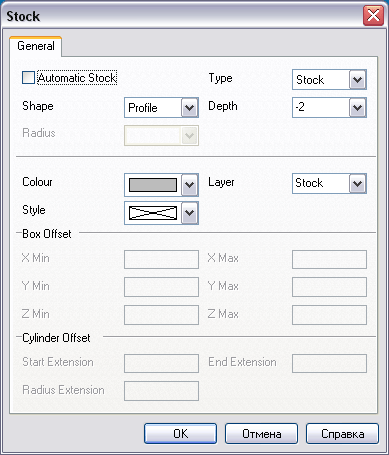The width and height of the screenshot is (389, 455).
Task: Select the grey Colour swatch
Action: [153, 185]
